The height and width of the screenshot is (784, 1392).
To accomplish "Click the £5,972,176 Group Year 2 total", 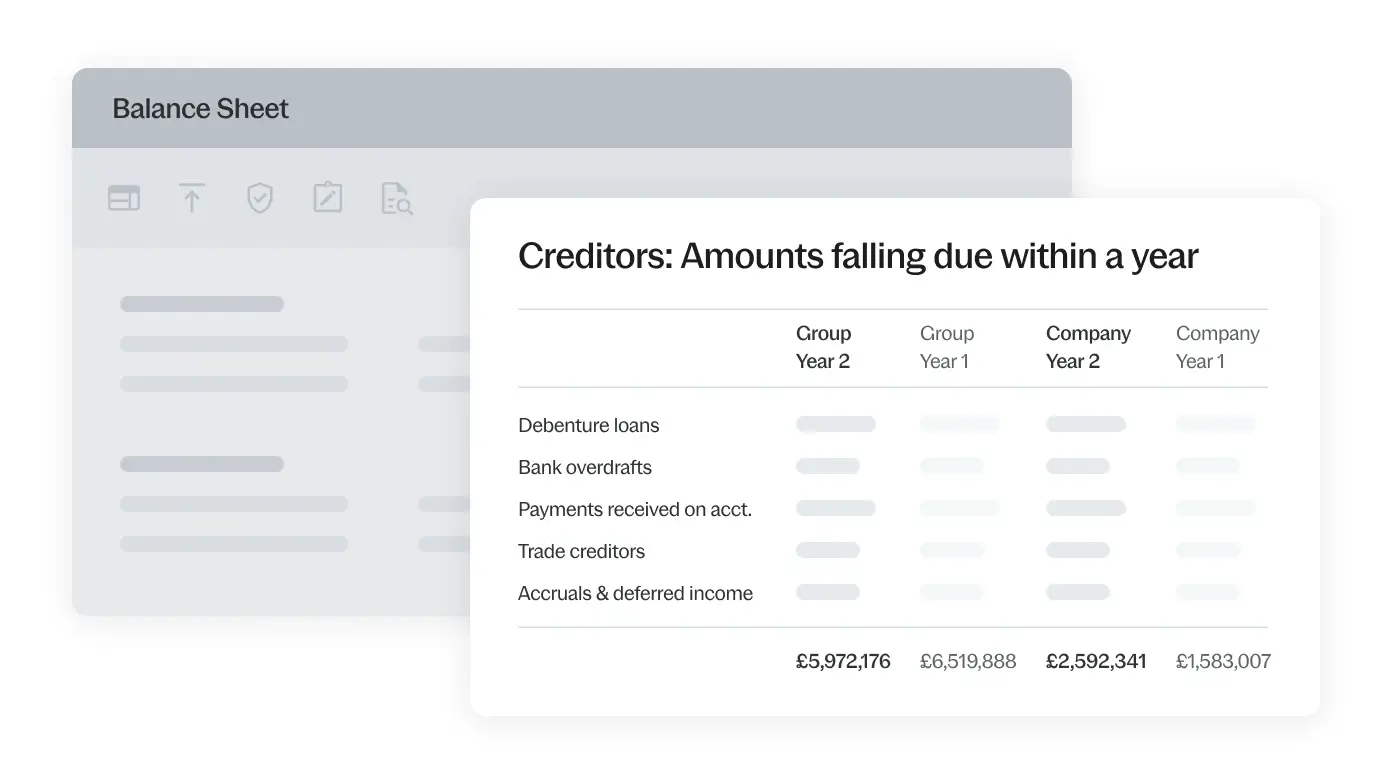I will (843, 661).
